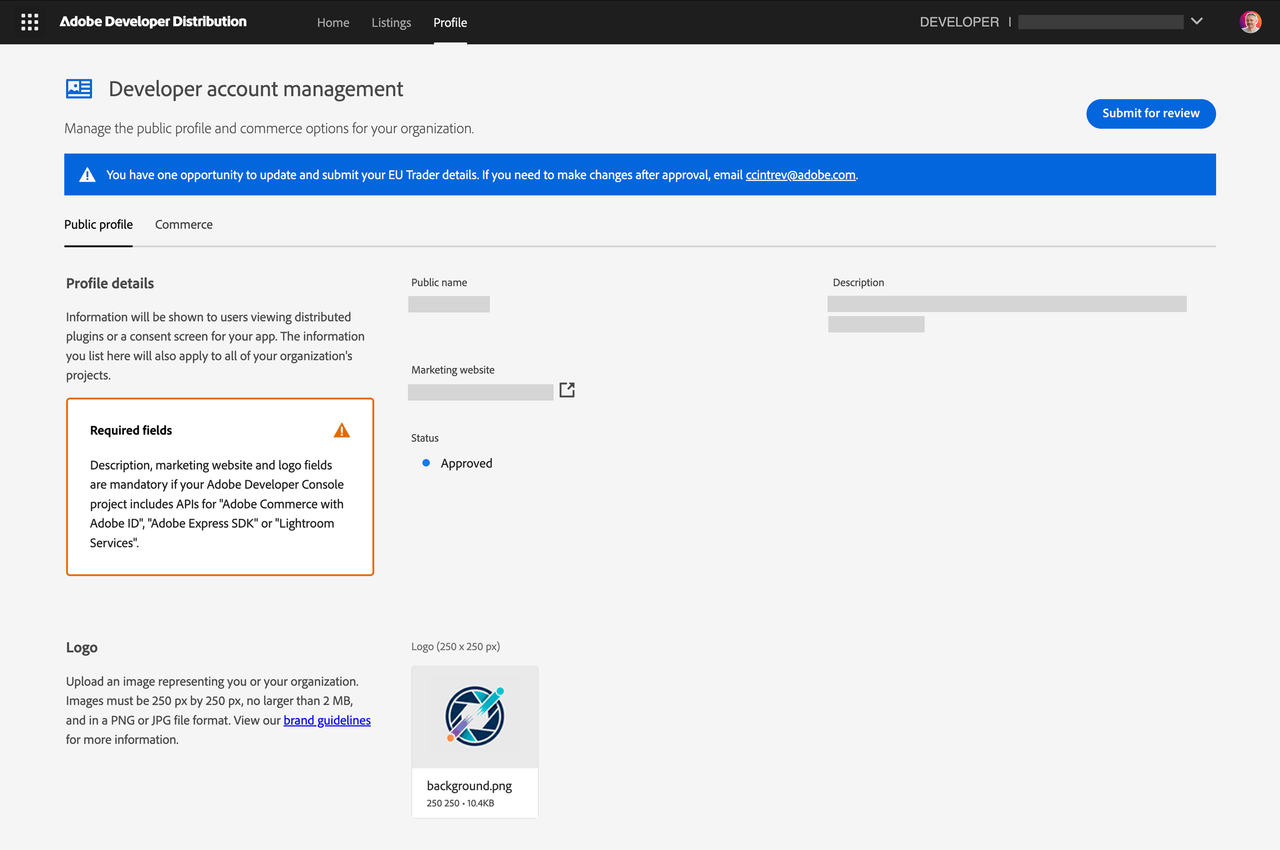Navigate to Home
1280x850 pixels.
click(x=333, y=22)
